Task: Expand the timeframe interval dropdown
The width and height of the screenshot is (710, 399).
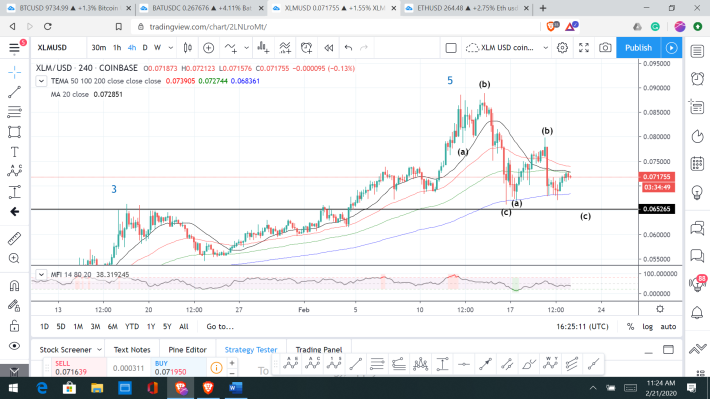Action: 171,48
